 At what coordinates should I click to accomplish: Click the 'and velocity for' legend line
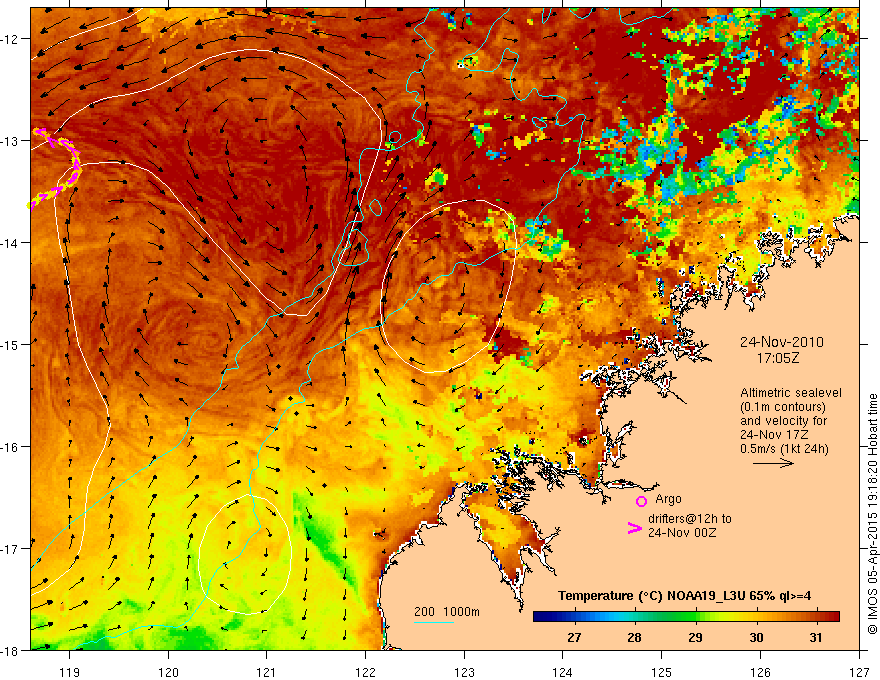point(783,421)
